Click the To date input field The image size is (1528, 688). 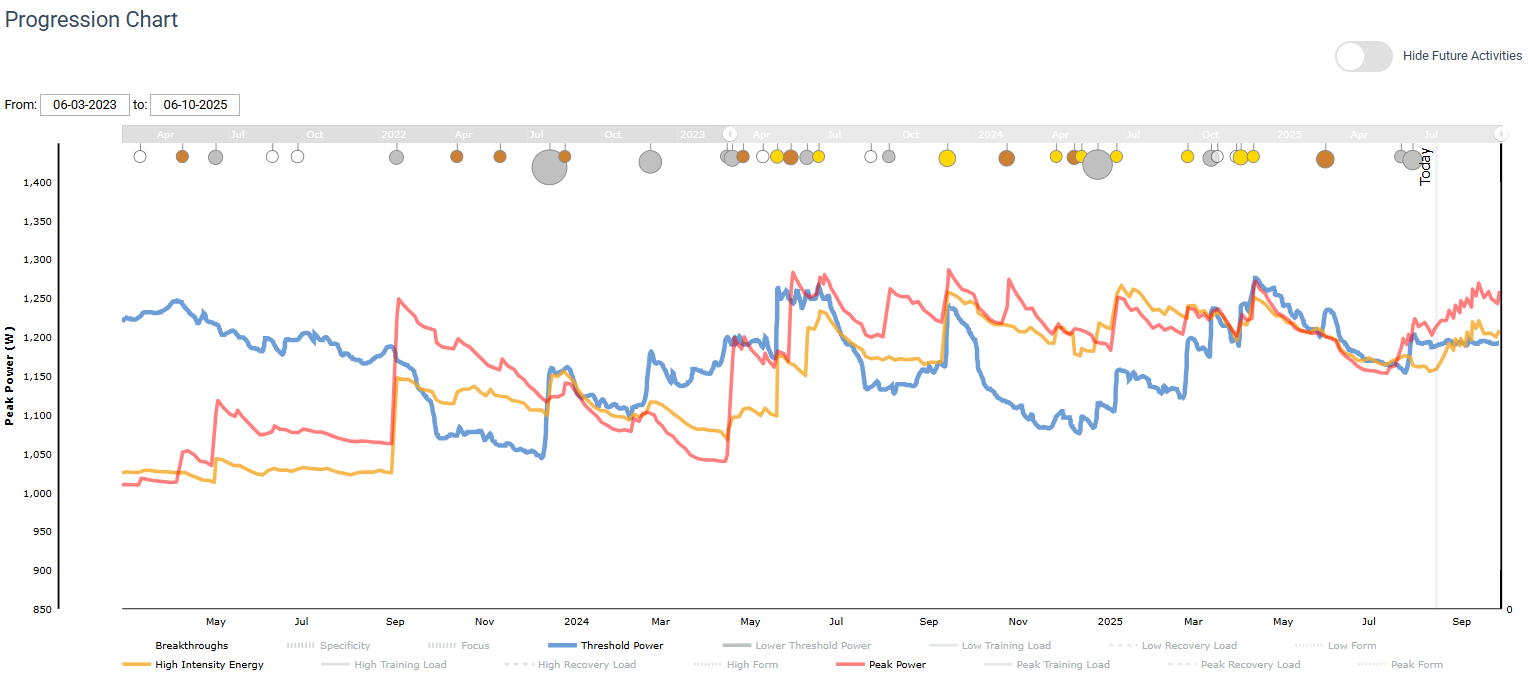[195, 105]
